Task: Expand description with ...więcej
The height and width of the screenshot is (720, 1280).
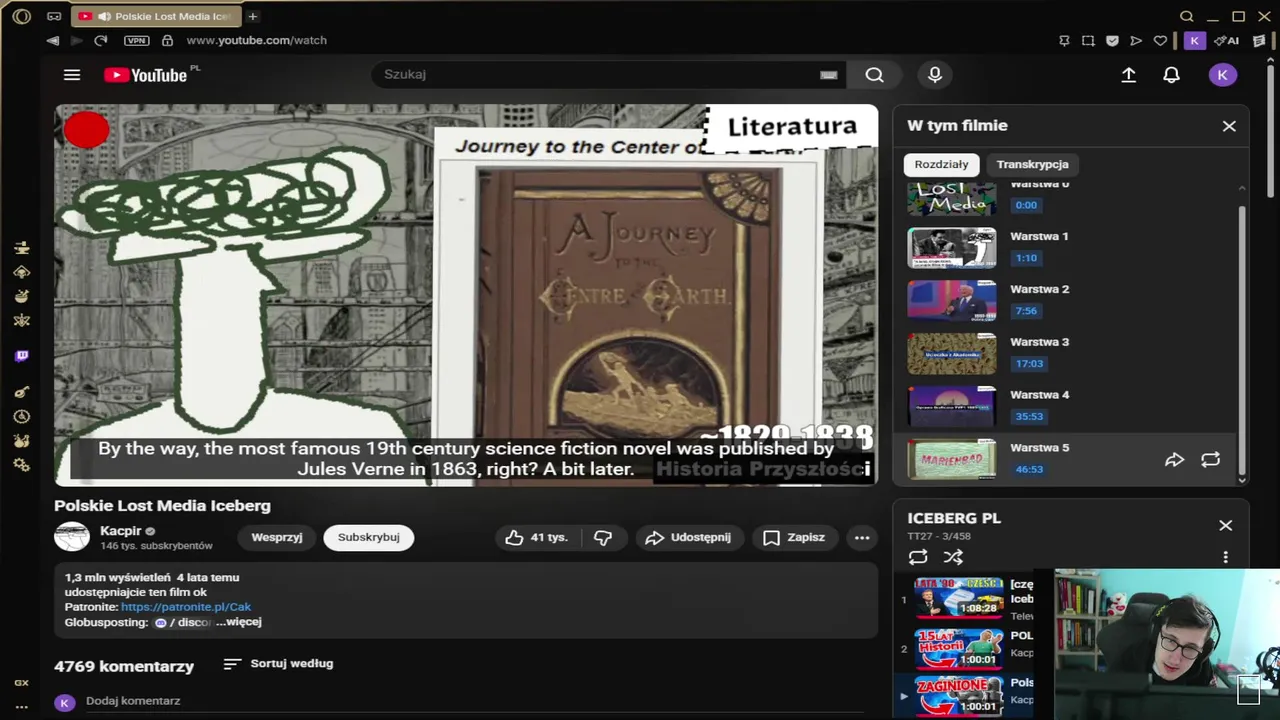Action: click(x=239, y=622)
